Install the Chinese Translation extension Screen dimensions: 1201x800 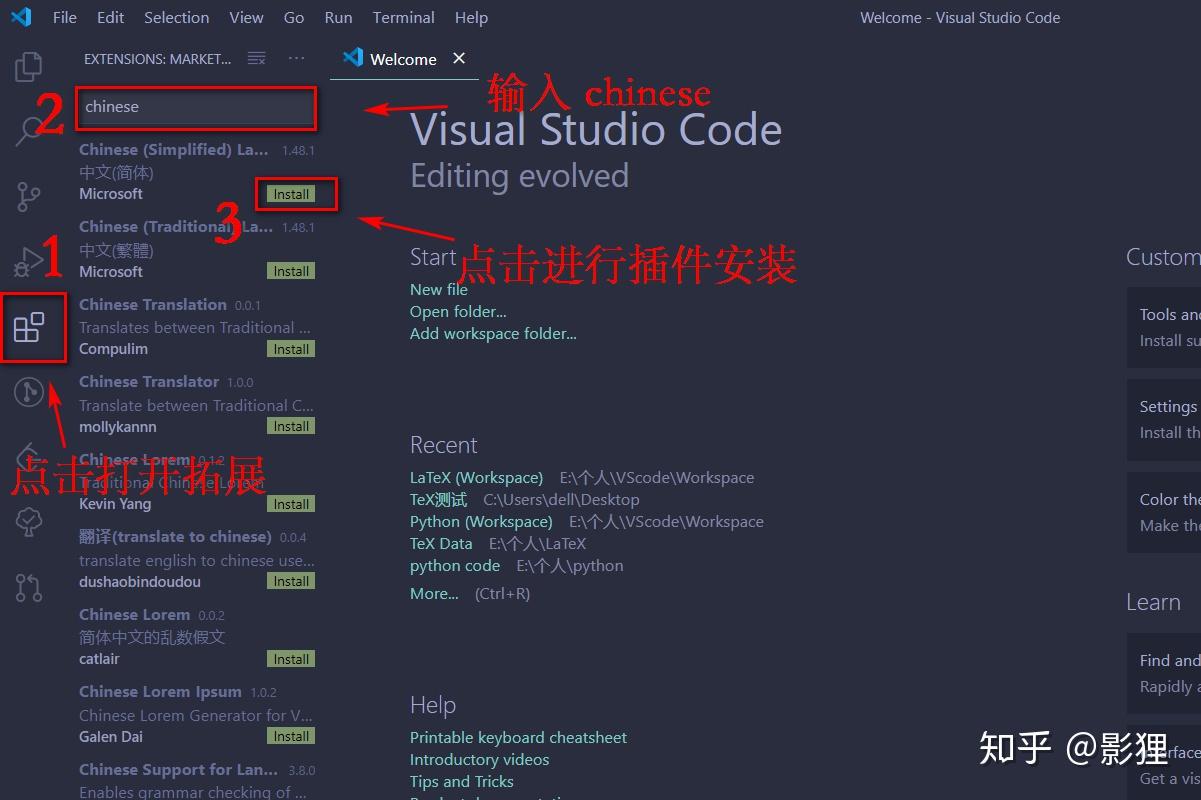(x=290, y=348)
